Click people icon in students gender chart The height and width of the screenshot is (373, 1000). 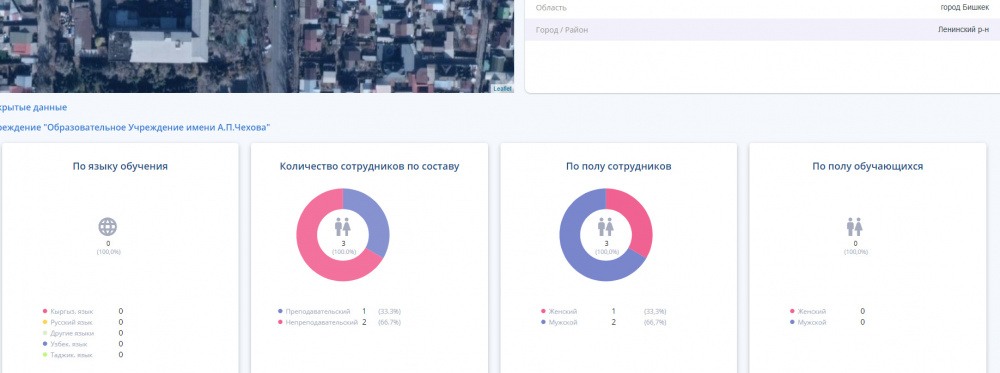pyautogui.click(x=855, y=226)
